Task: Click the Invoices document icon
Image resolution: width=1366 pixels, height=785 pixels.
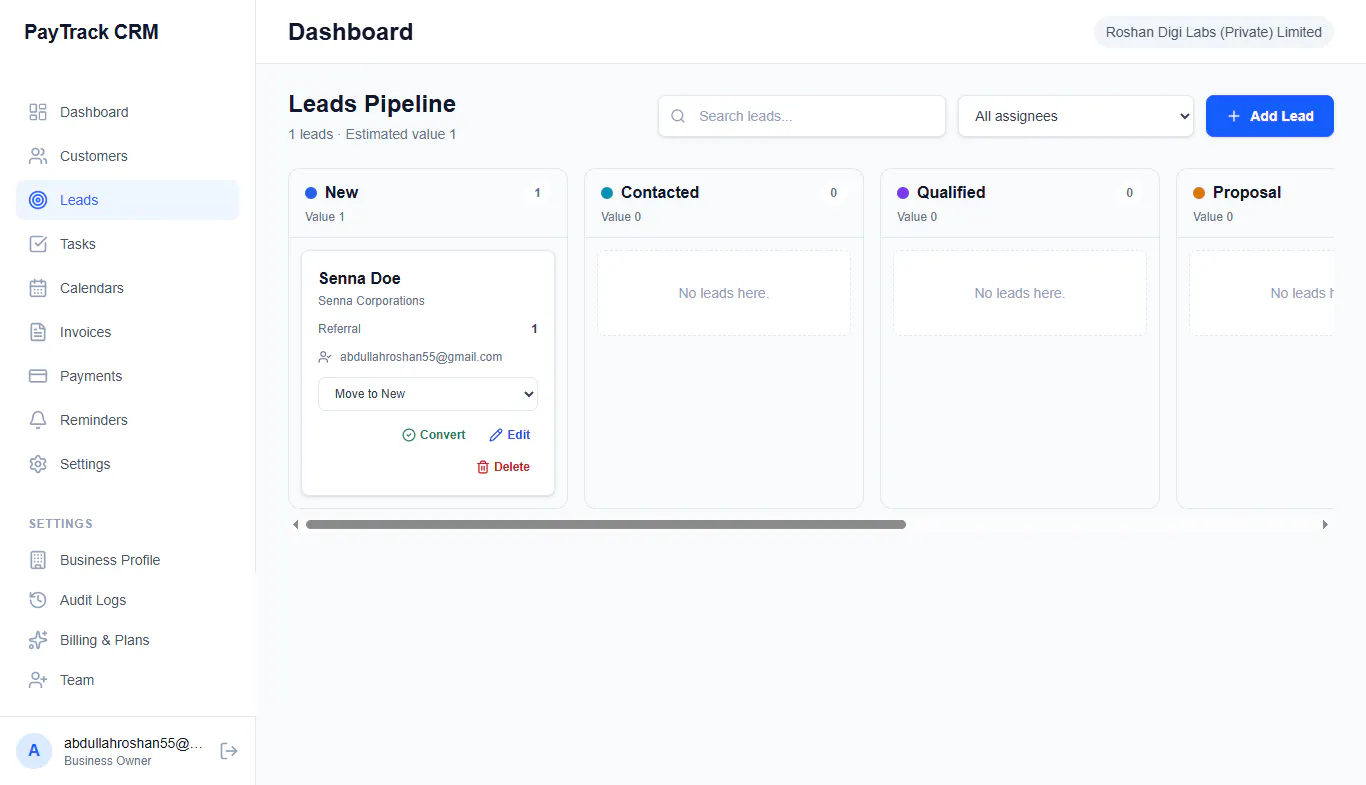Action: (38, 332)
